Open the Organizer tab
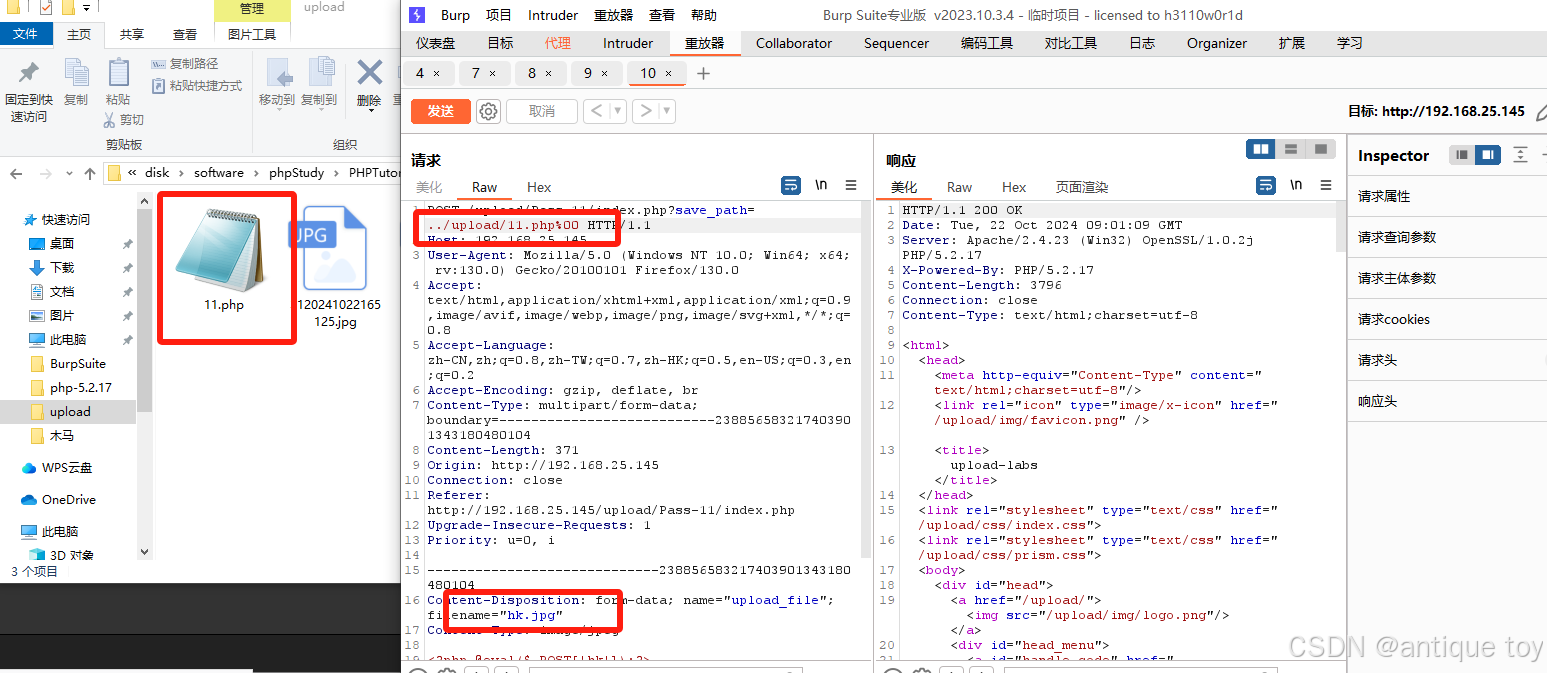 tap(1217, 43)
